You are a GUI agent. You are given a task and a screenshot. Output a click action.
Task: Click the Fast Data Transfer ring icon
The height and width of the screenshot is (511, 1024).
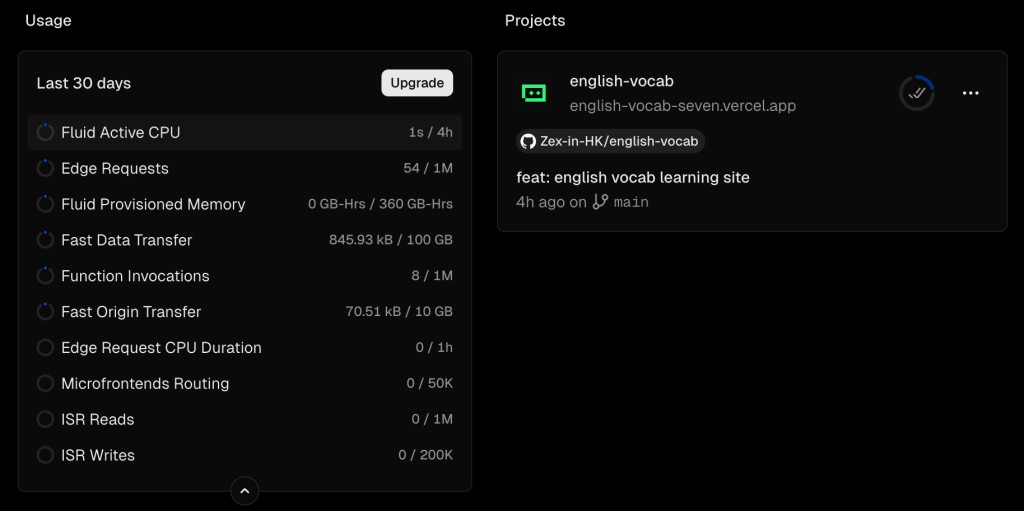[x=45, y=240]
